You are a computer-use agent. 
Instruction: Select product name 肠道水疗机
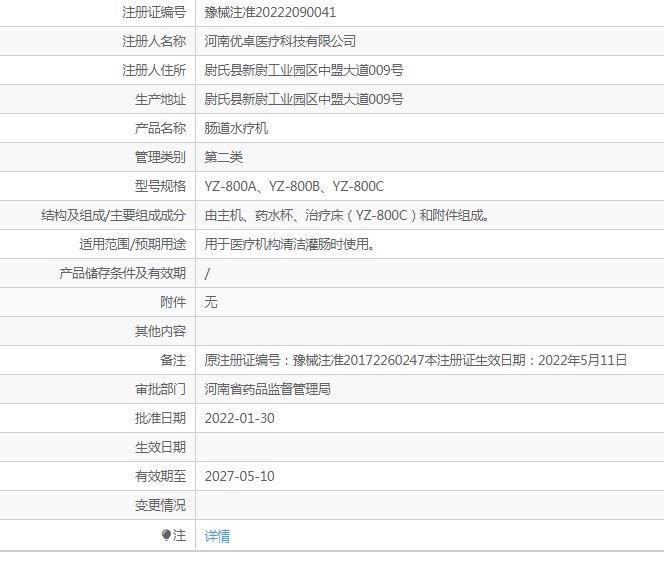(x=236, y=128)
